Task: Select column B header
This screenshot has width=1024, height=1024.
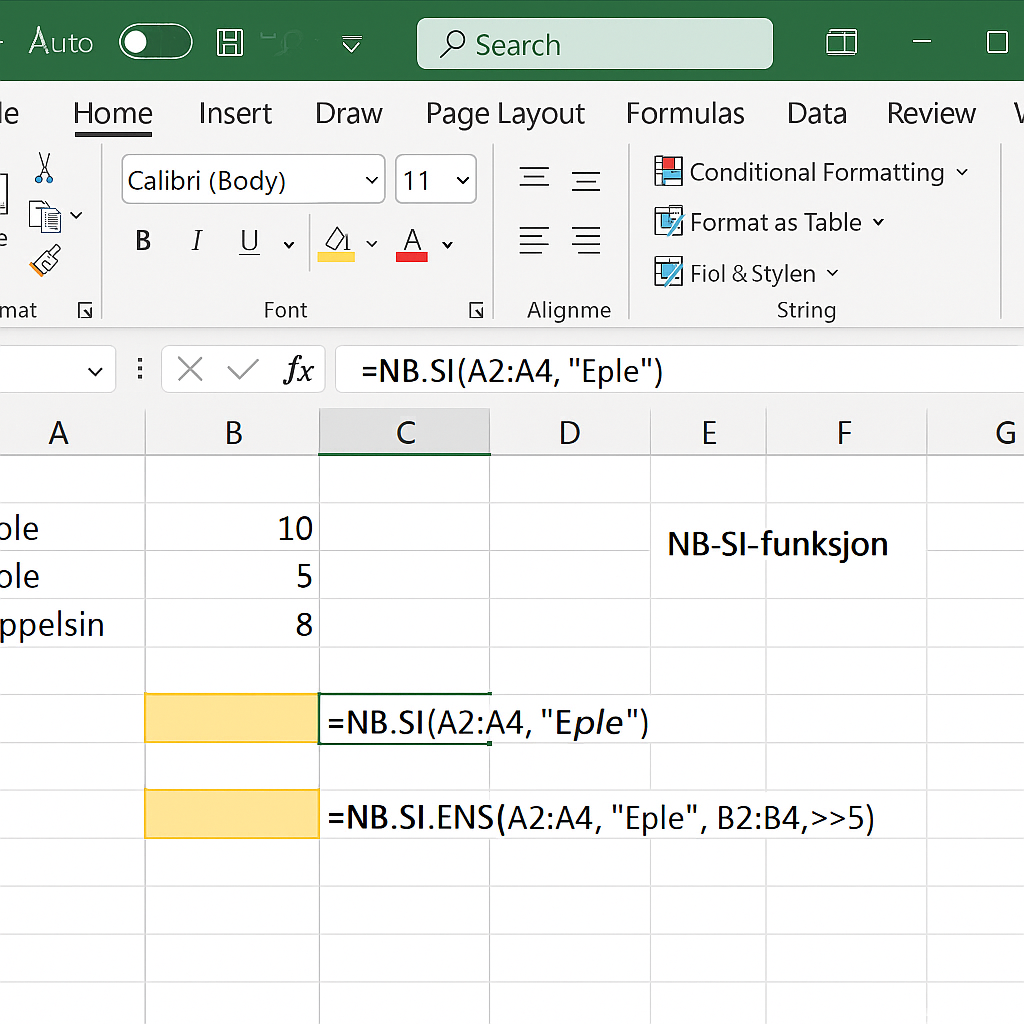Action: 232,432
